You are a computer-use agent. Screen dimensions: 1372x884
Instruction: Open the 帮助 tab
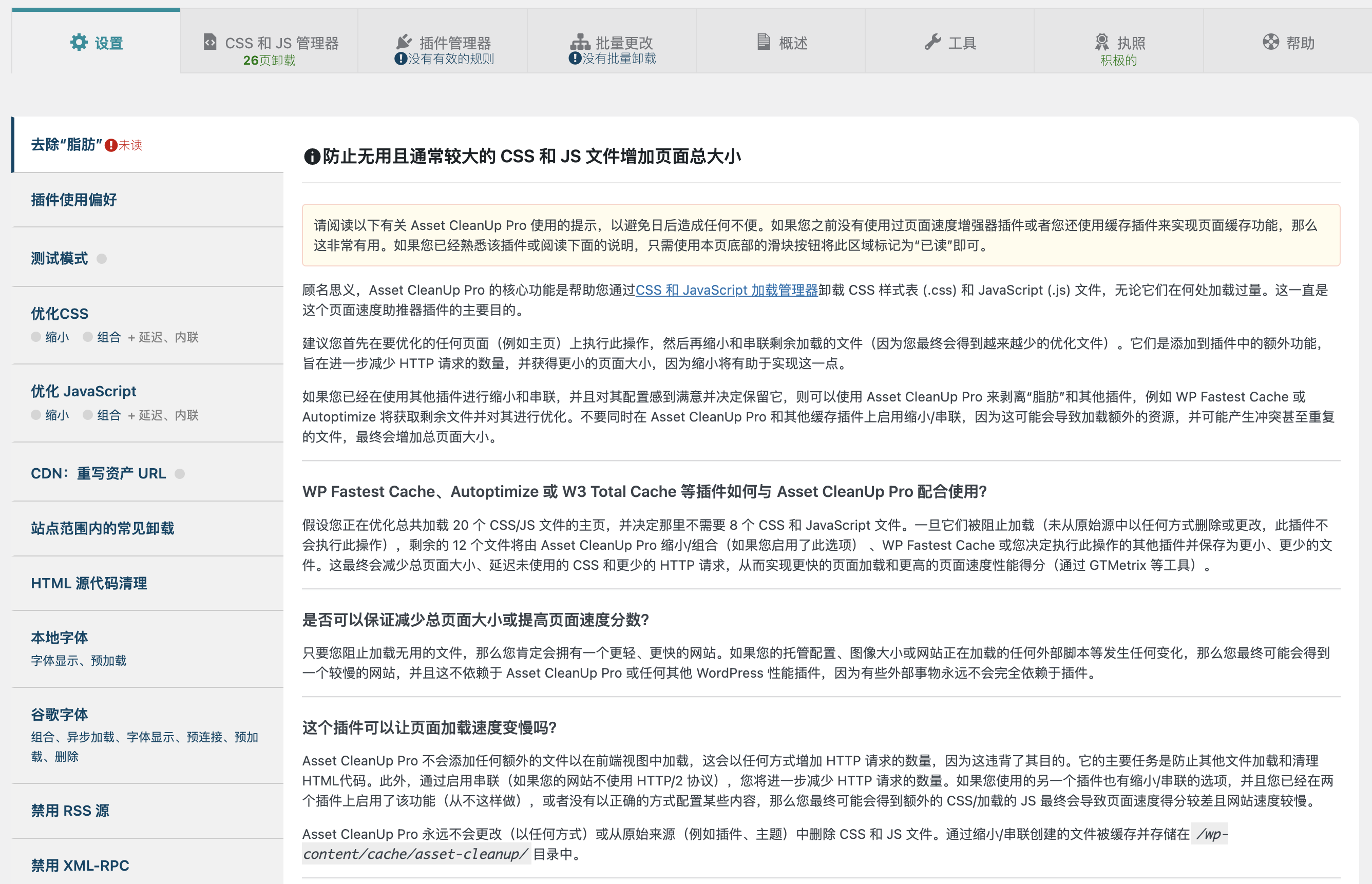pyautogui.click(x=1288, y=42)
